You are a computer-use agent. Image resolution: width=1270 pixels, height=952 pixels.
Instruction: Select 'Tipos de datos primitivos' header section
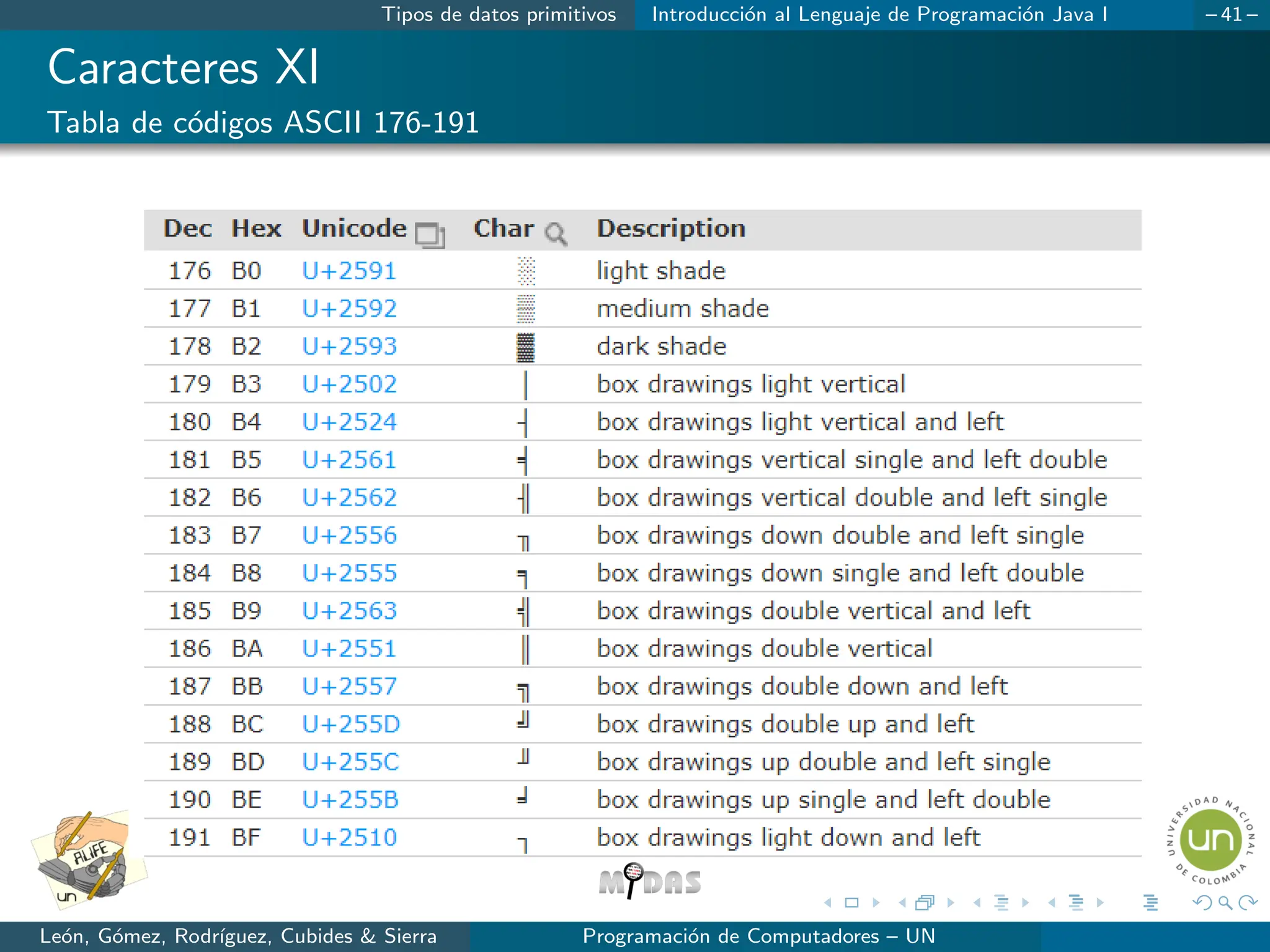click(499, 14)
